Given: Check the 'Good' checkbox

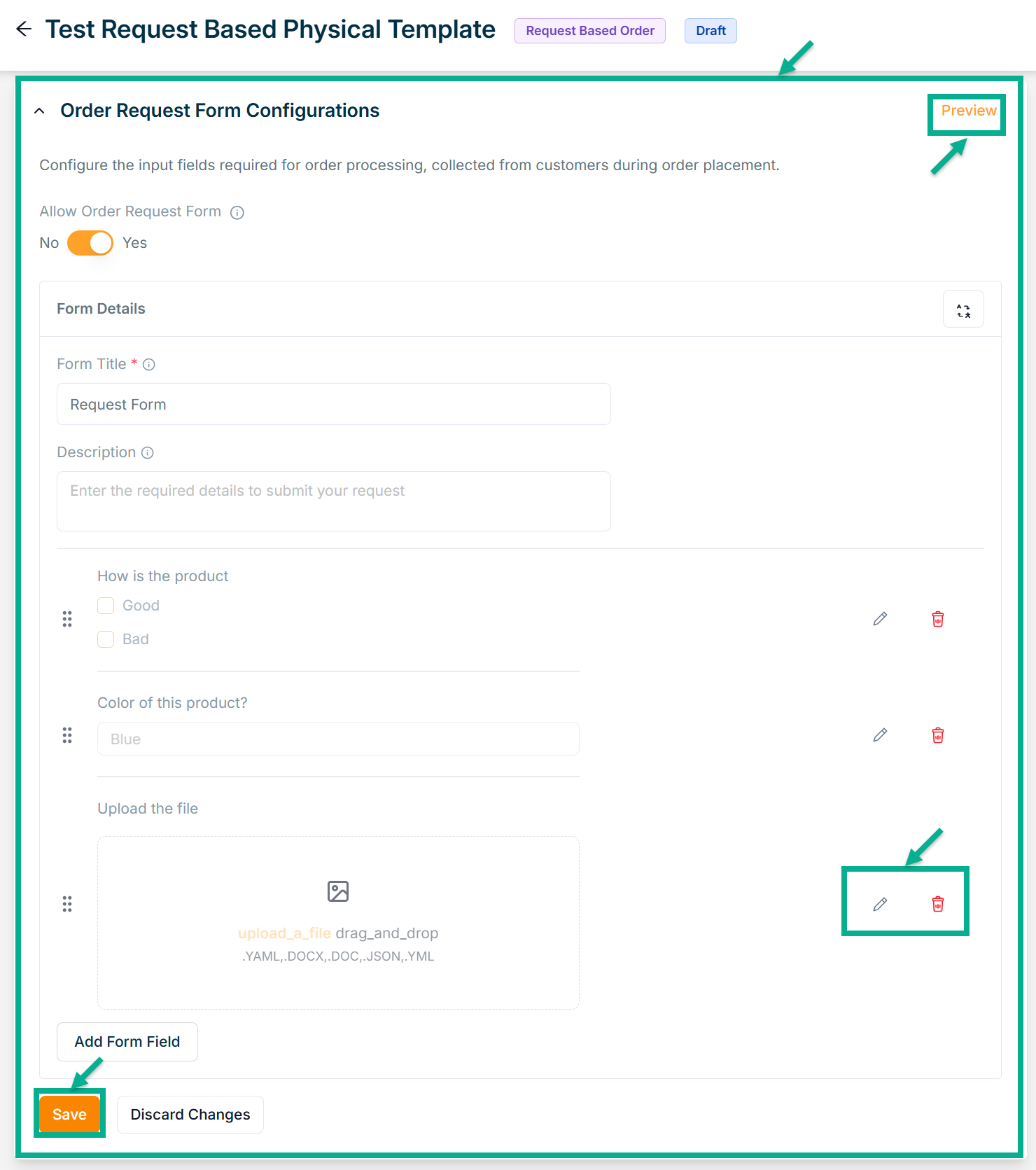Looking at the screenshot, I should [x=106, y=606].
